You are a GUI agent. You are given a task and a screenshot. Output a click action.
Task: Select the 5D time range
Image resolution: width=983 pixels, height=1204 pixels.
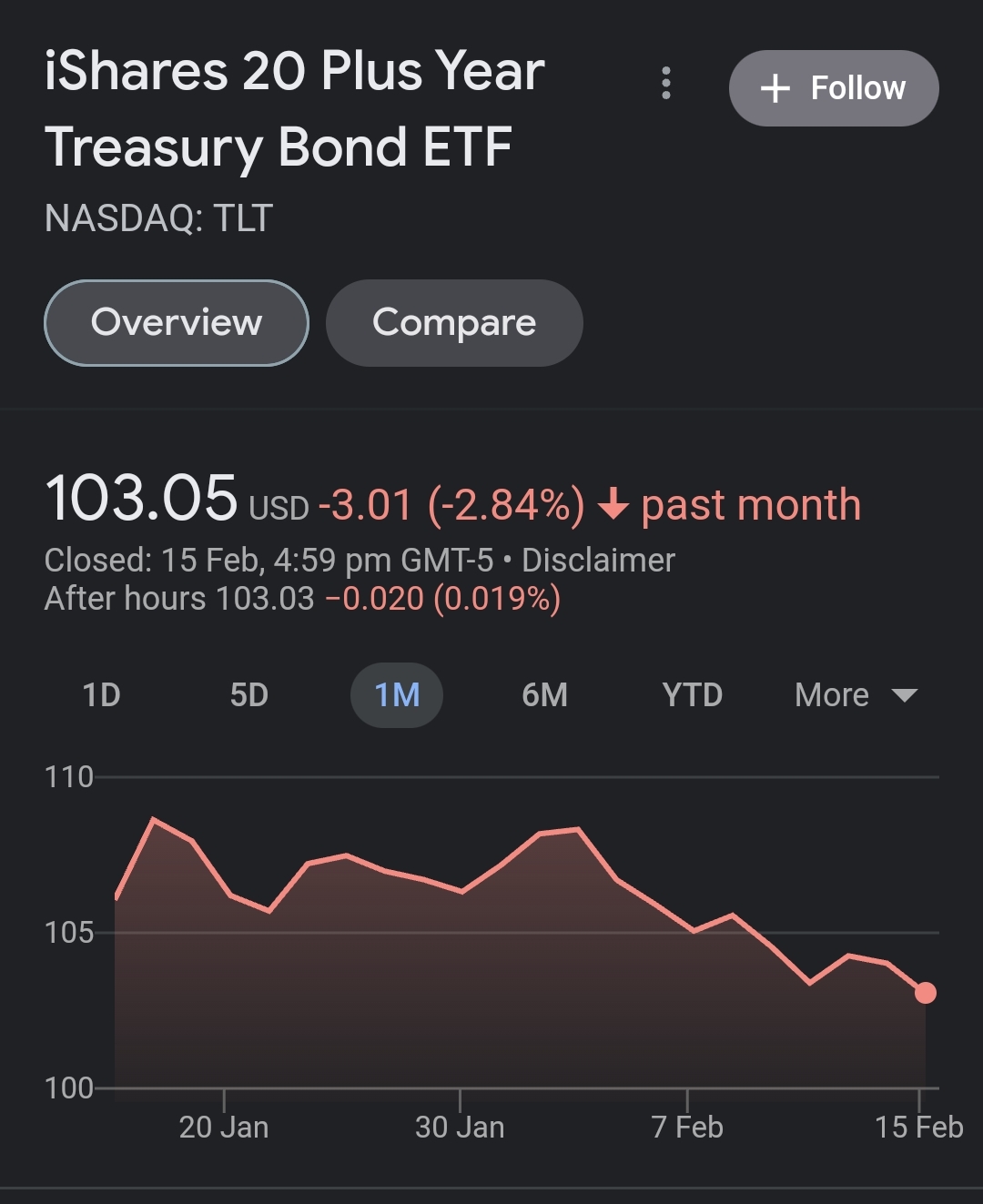tap(249, 695)
